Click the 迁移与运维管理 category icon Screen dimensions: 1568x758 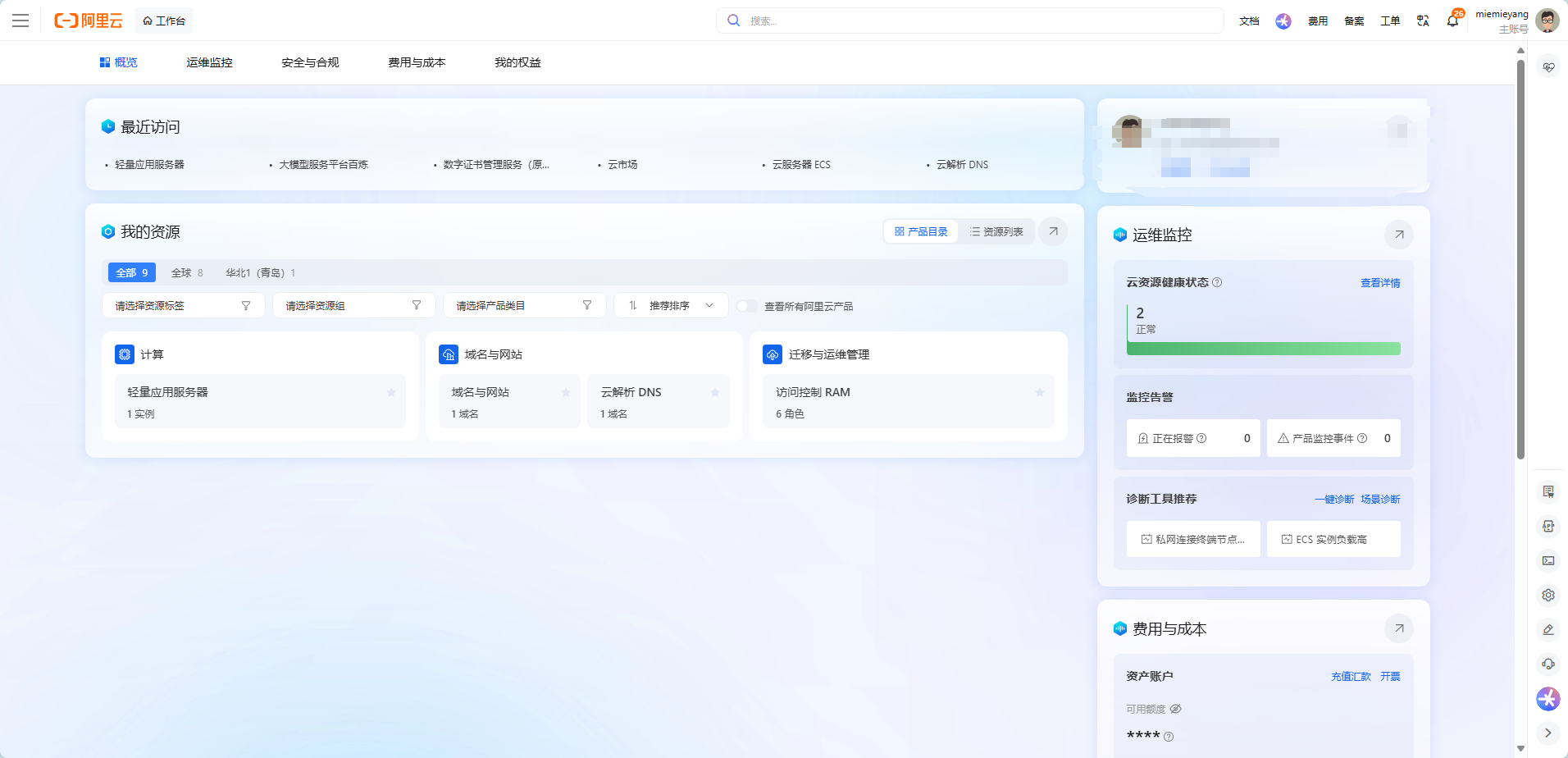(x=773, y=354)
